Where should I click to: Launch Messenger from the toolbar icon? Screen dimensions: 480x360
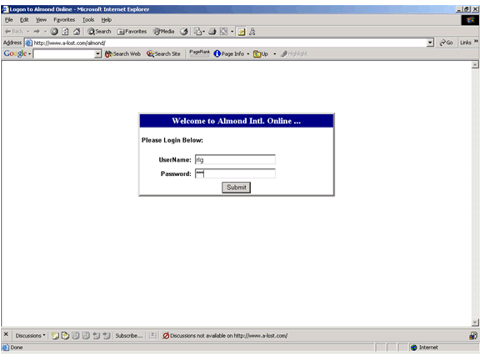tap(252, 32)
